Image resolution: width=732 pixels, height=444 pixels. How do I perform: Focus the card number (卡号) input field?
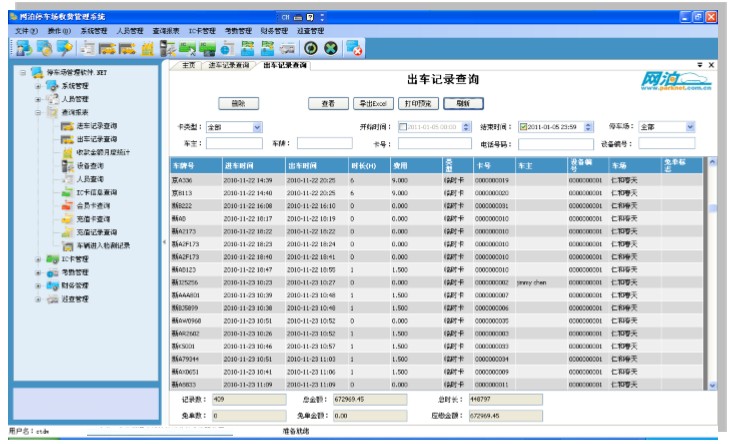[435, 144]
